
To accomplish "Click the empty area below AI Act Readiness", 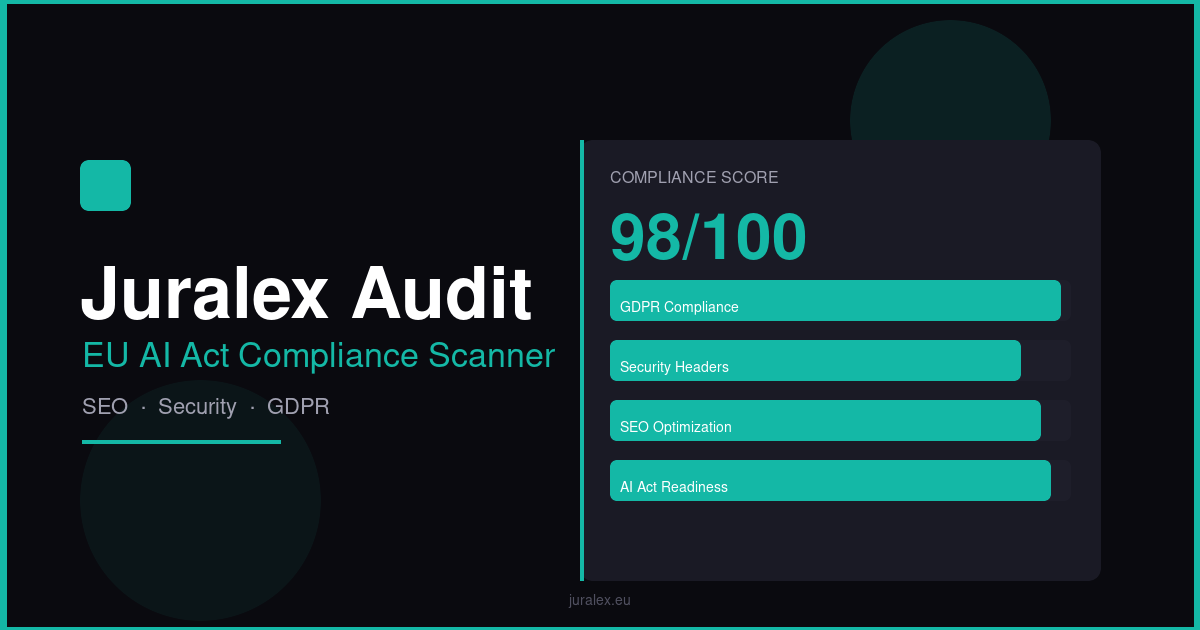I will pyautogui.click(x=840, y=540).
